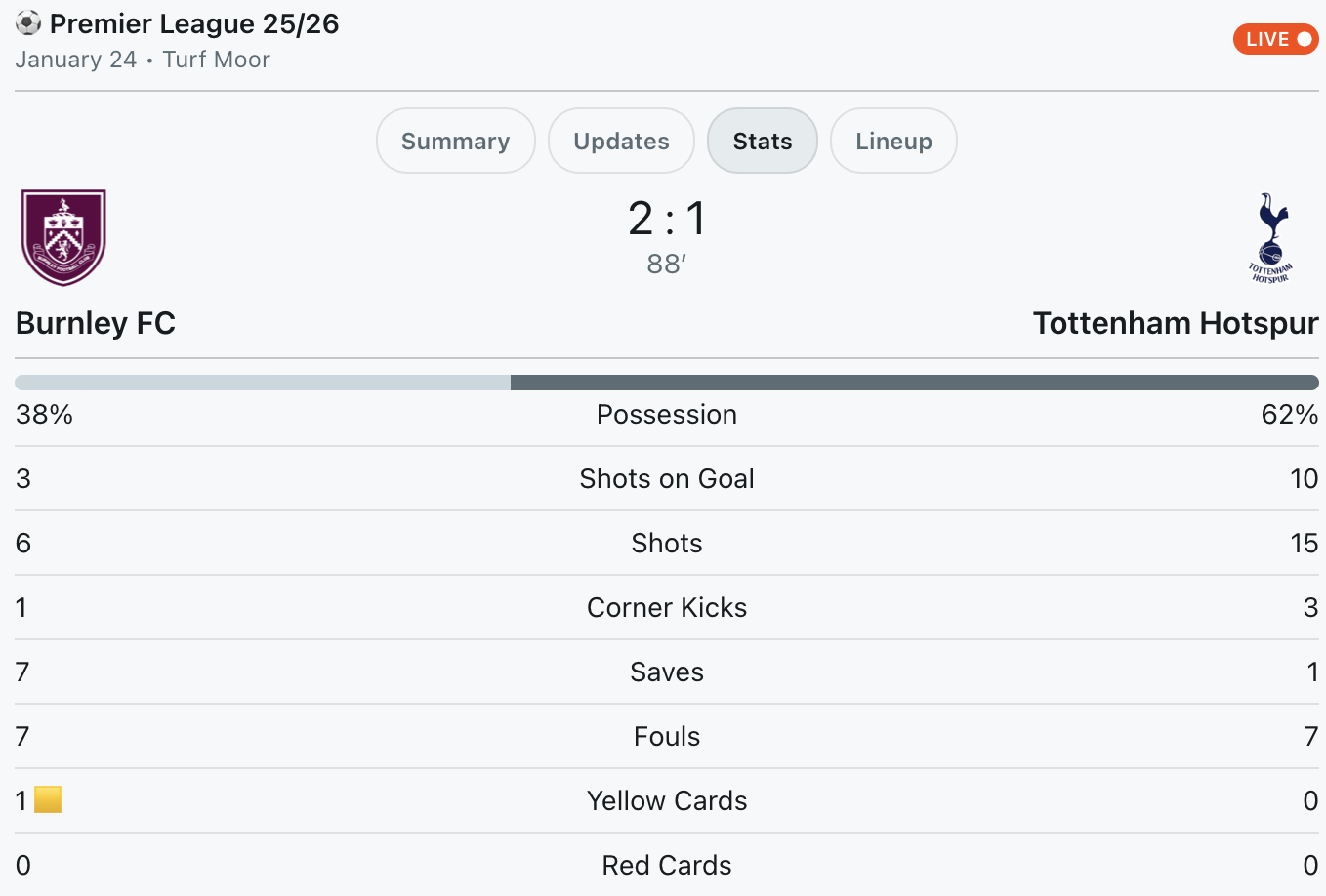1326x896 pixels.
Task: View the Lineup tab
Action: (x=893, y=141)
